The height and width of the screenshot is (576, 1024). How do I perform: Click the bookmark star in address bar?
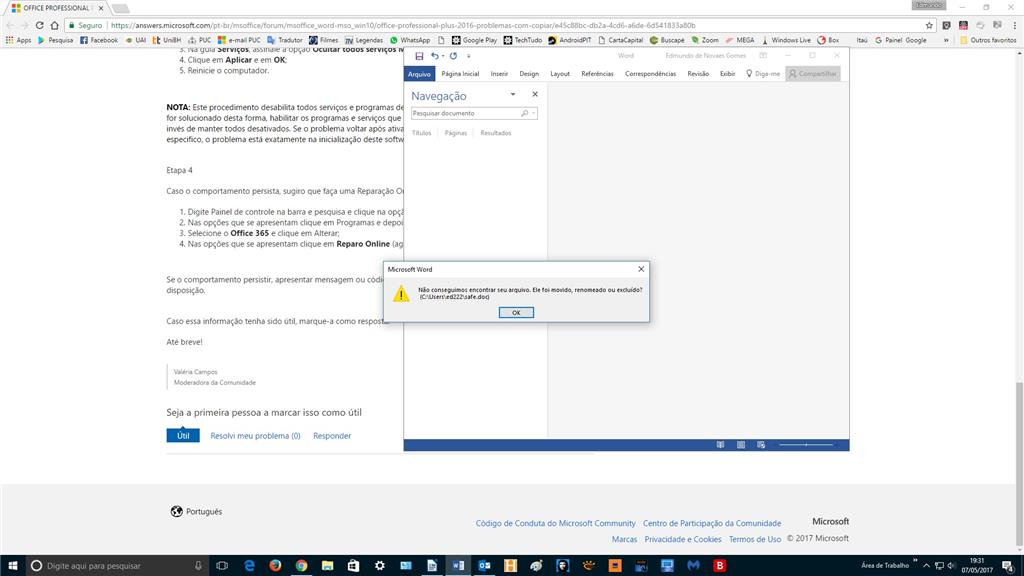point(929,25)
